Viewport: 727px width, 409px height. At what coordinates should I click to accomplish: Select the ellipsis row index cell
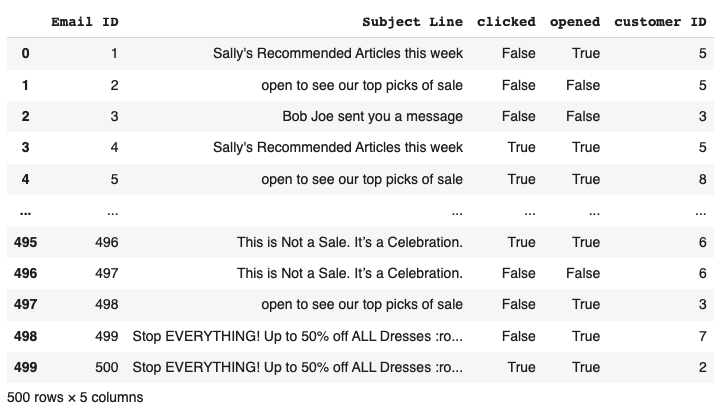point(26,213)
